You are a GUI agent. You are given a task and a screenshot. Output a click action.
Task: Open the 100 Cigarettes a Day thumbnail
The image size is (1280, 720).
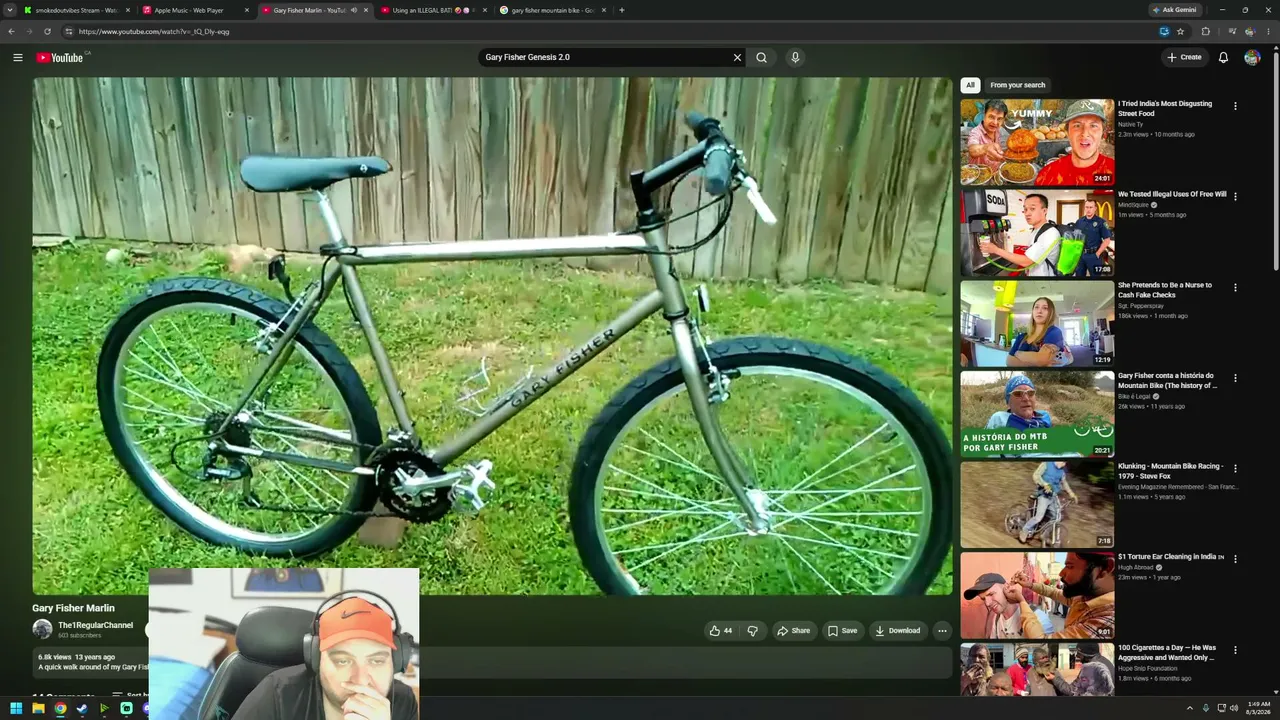coord(1037,669)
